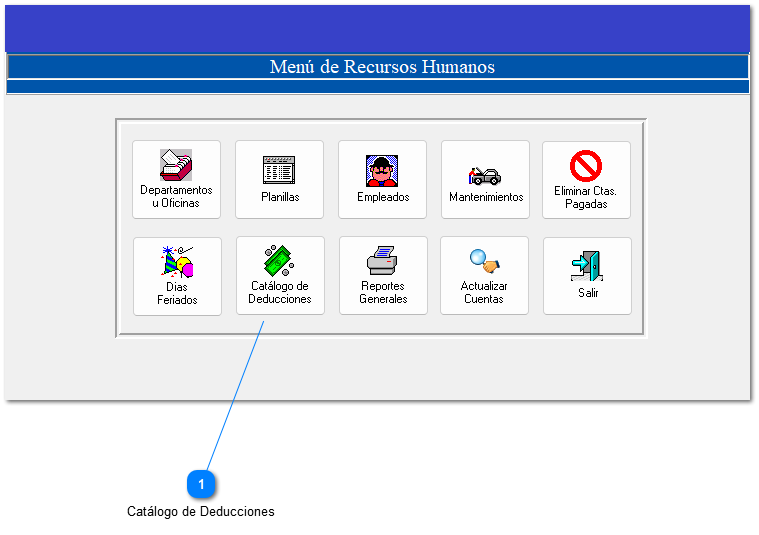The height and width of the screenshot is (535, 759).
Task: Click the handshake Actualizar Cuentas icon
Action: point(484,261)
